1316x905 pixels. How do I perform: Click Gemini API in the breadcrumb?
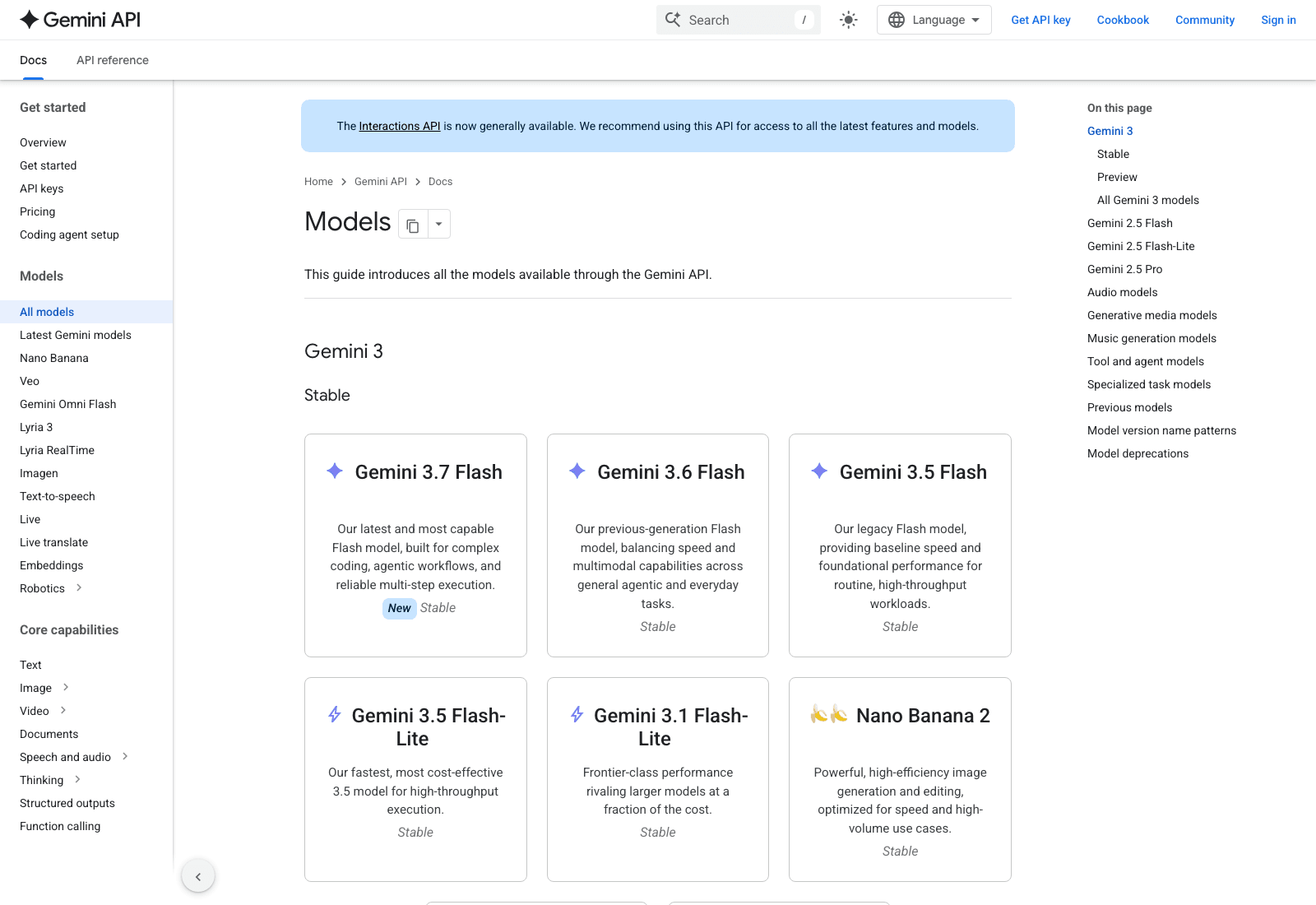point(381,182)
